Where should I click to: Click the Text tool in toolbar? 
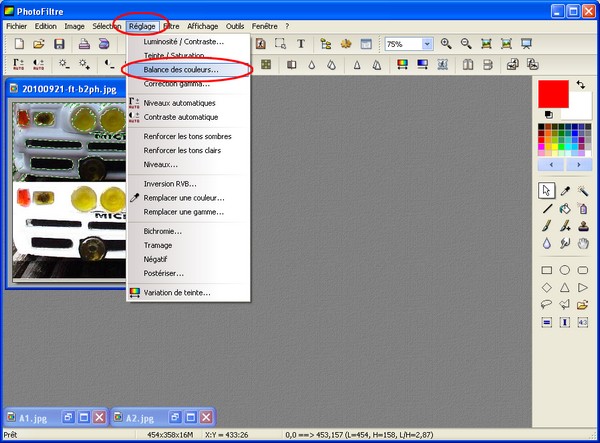click(300, 44)
